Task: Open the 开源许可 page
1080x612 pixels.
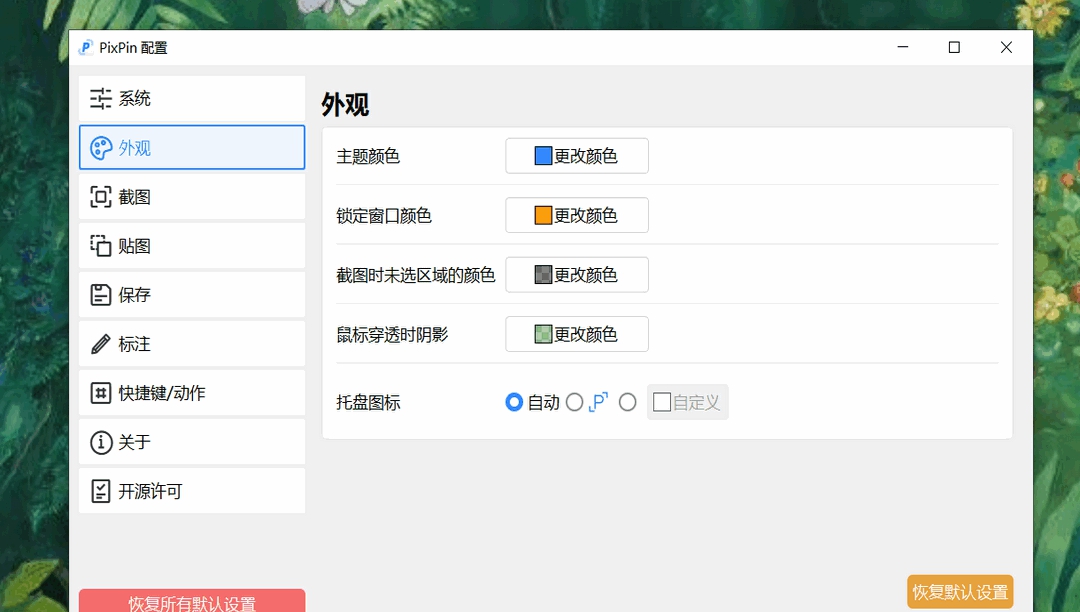Action: [192, 491]
